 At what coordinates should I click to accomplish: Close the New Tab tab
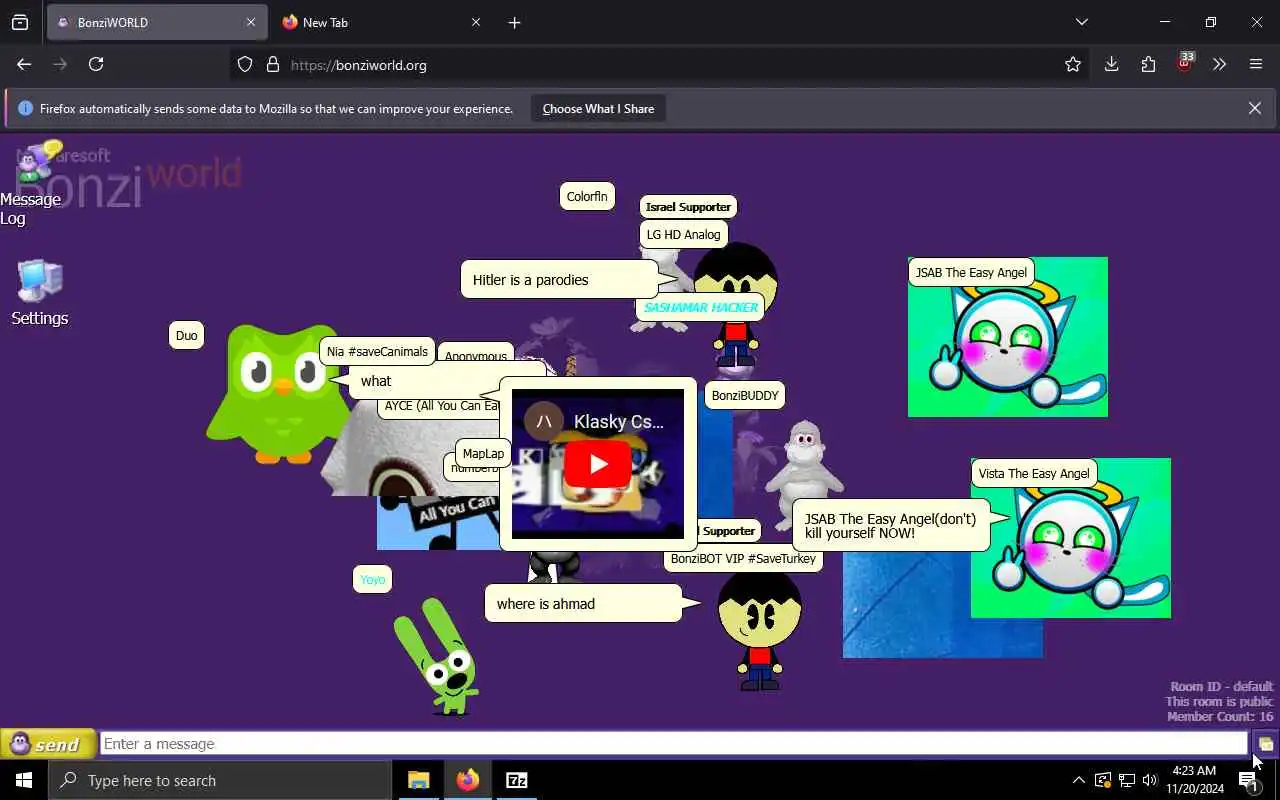tap(476, 22)
